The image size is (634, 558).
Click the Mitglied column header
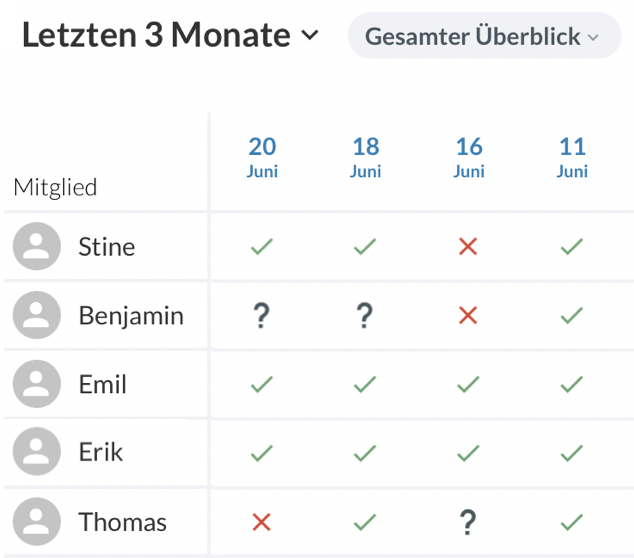click(55, 187)
